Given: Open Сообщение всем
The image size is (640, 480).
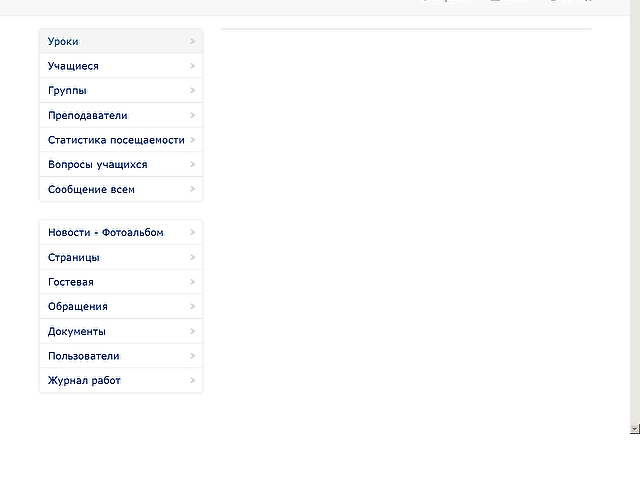Looking at the screenshot, I should click(91, 189).
